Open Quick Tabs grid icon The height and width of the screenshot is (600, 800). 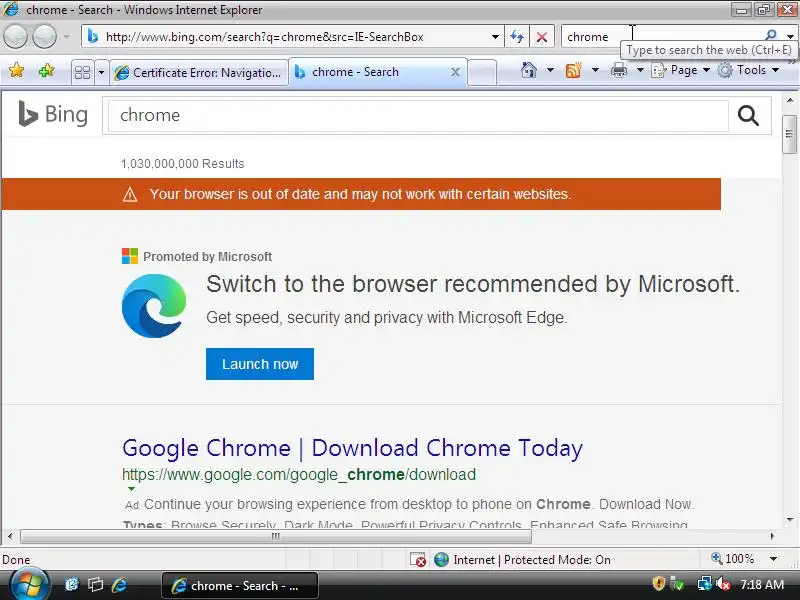[x=82, y=72]
